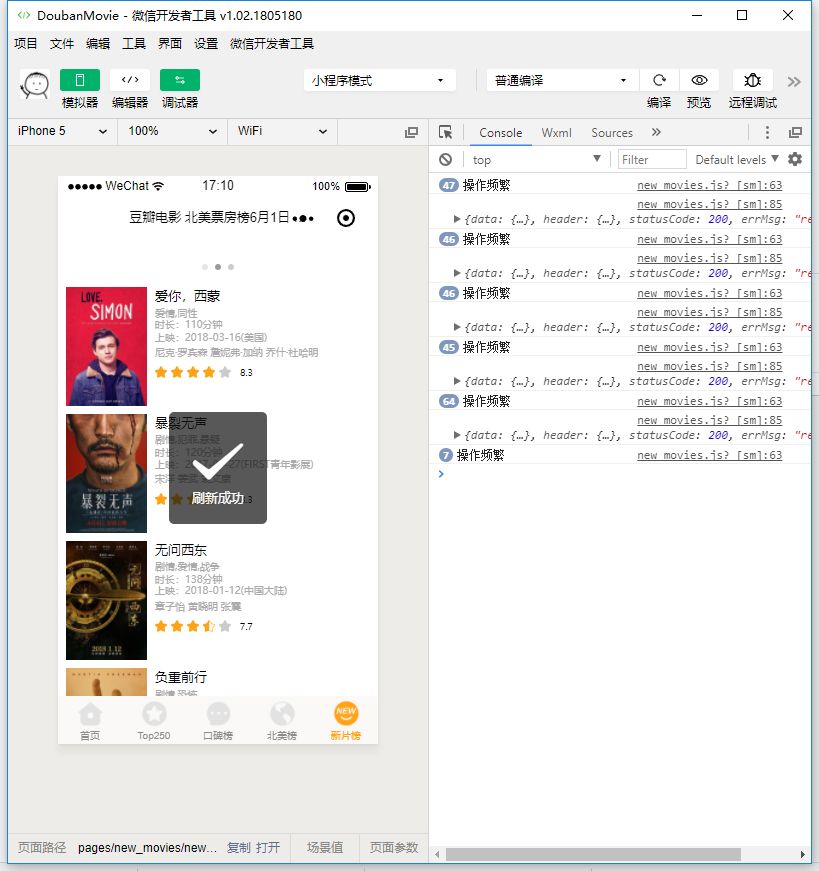Click the inspect element picker icon
Image resolution: width=819 pixels, height=871 pixels.
[446, 132]
